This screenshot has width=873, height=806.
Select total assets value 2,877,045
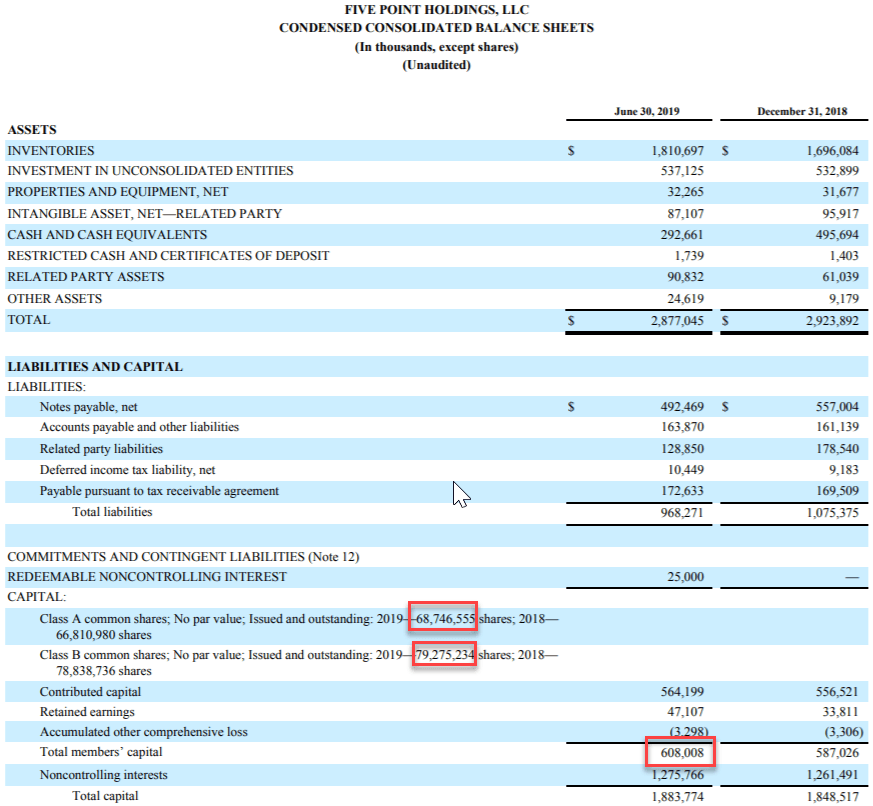coord(678,321)
